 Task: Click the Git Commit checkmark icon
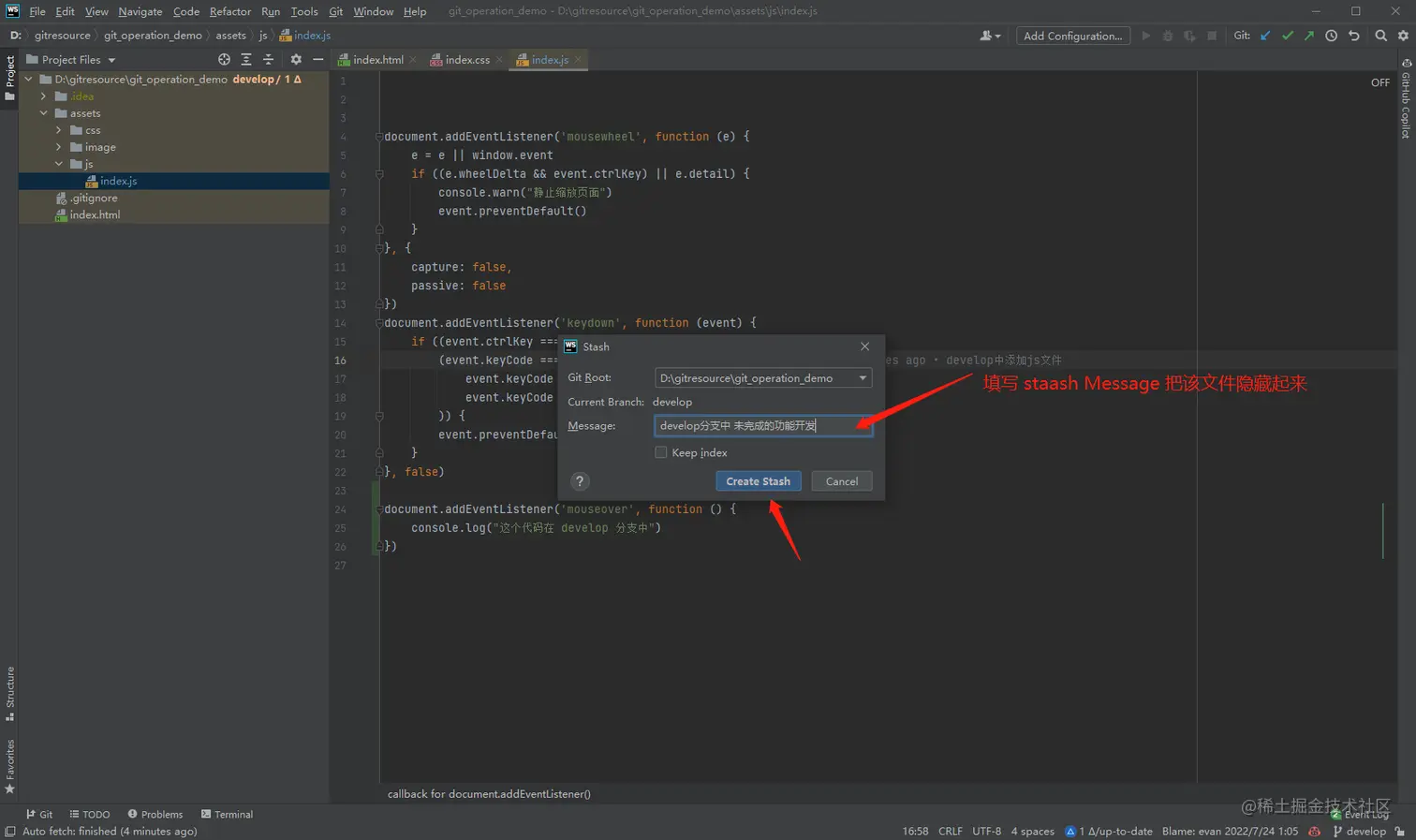pyautogui.click(x=1288, y=36)
